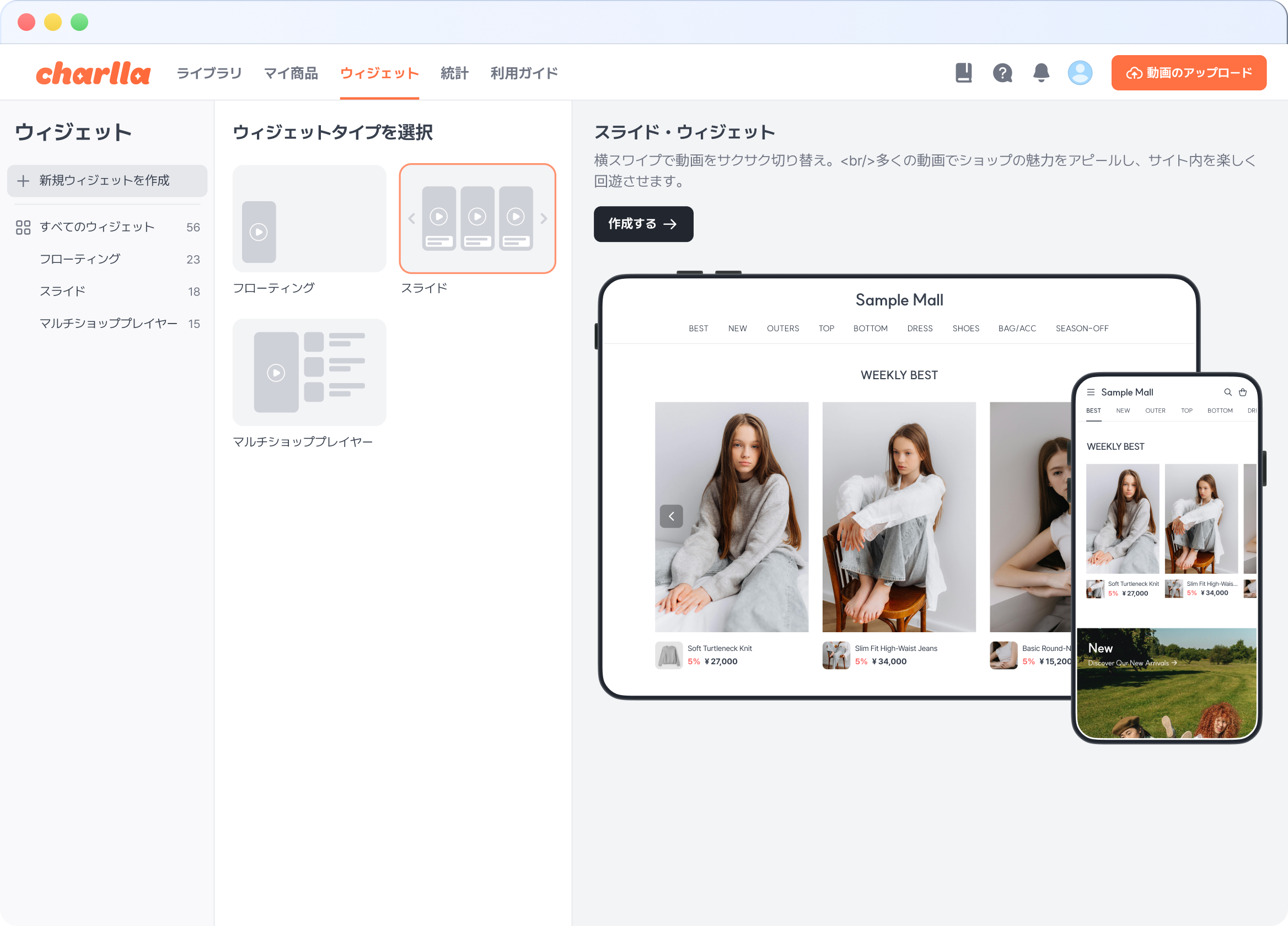The width and height of the screenshot is (1288, 926).
Task: Open the notifications bell icon
Action: (1042, 73)
